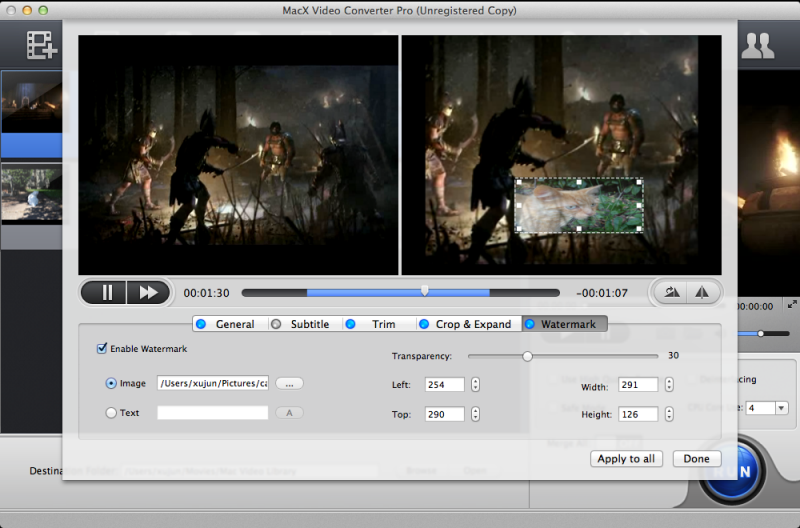This screenshot has width=800, height=528.
Task: Click the Left value stepper
Action: [x=476, y=385]
